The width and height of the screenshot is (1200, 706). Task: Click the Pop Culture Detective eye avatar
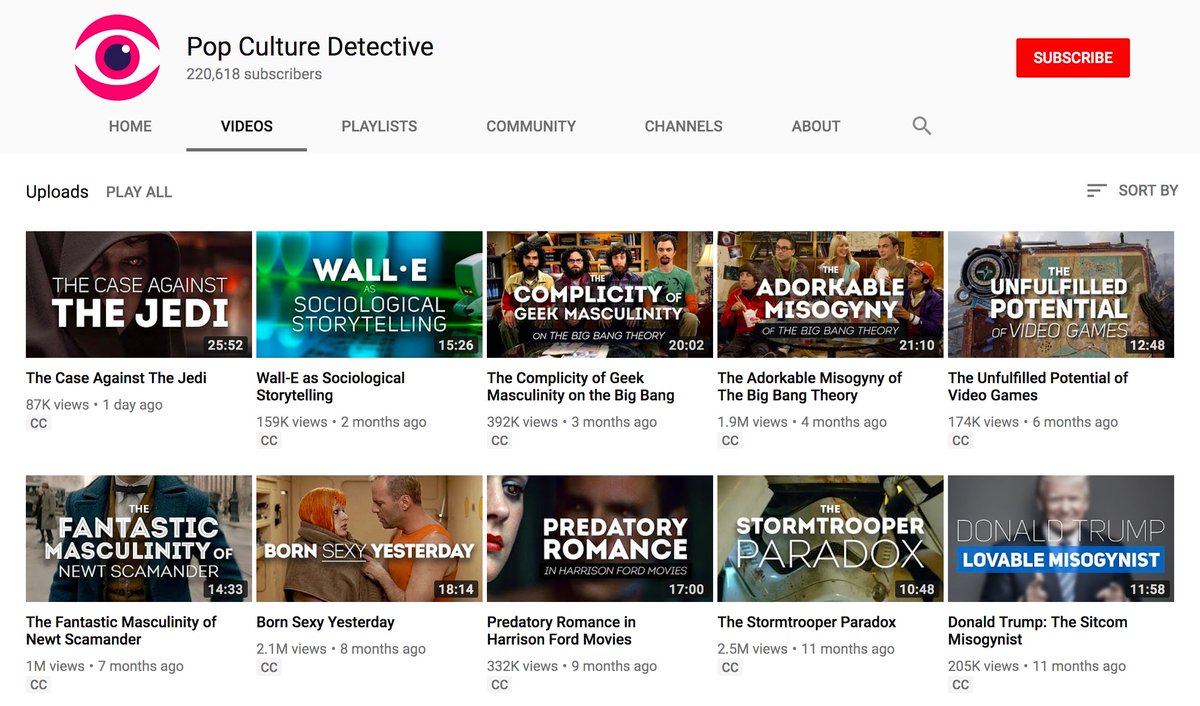tap(117, 58)
